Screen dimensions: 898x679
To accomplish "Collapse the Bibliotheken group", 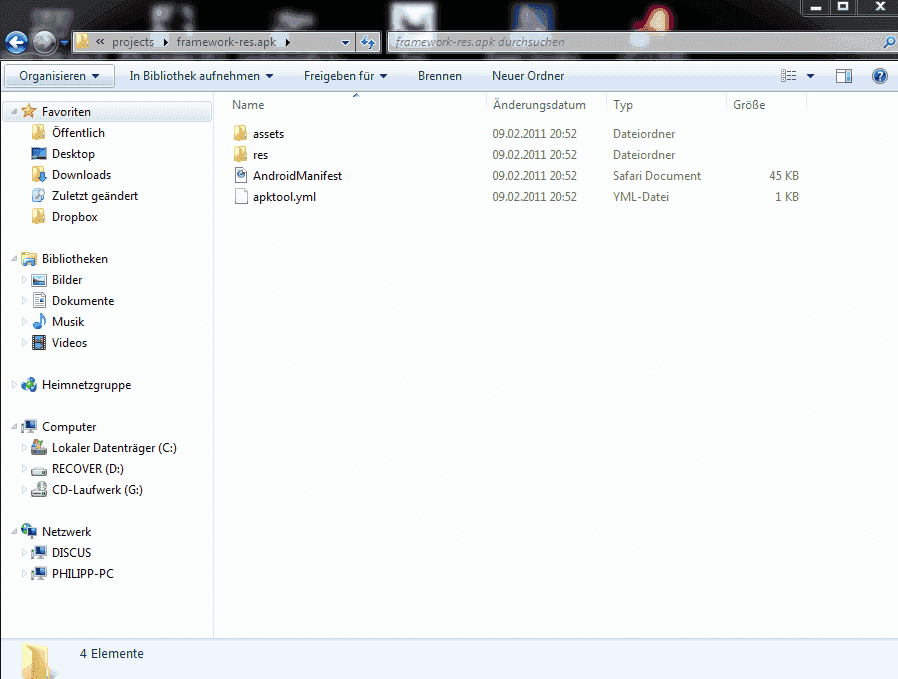I will coord(14,258).
